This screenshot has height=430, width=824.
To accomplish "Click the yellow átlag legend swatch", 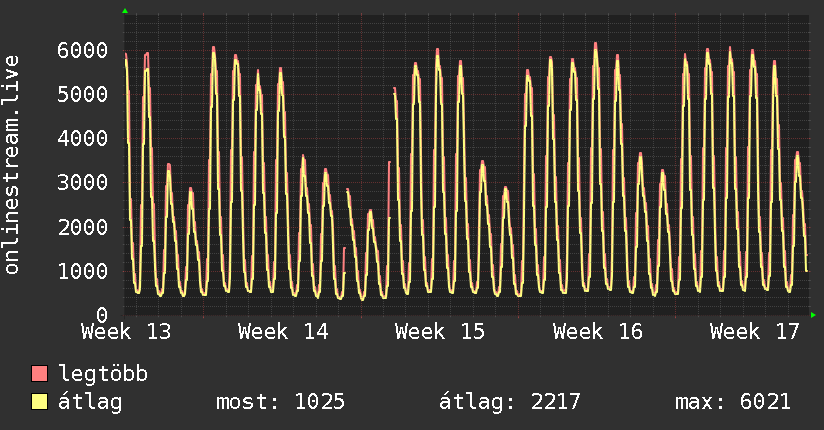I will [39, 402].
